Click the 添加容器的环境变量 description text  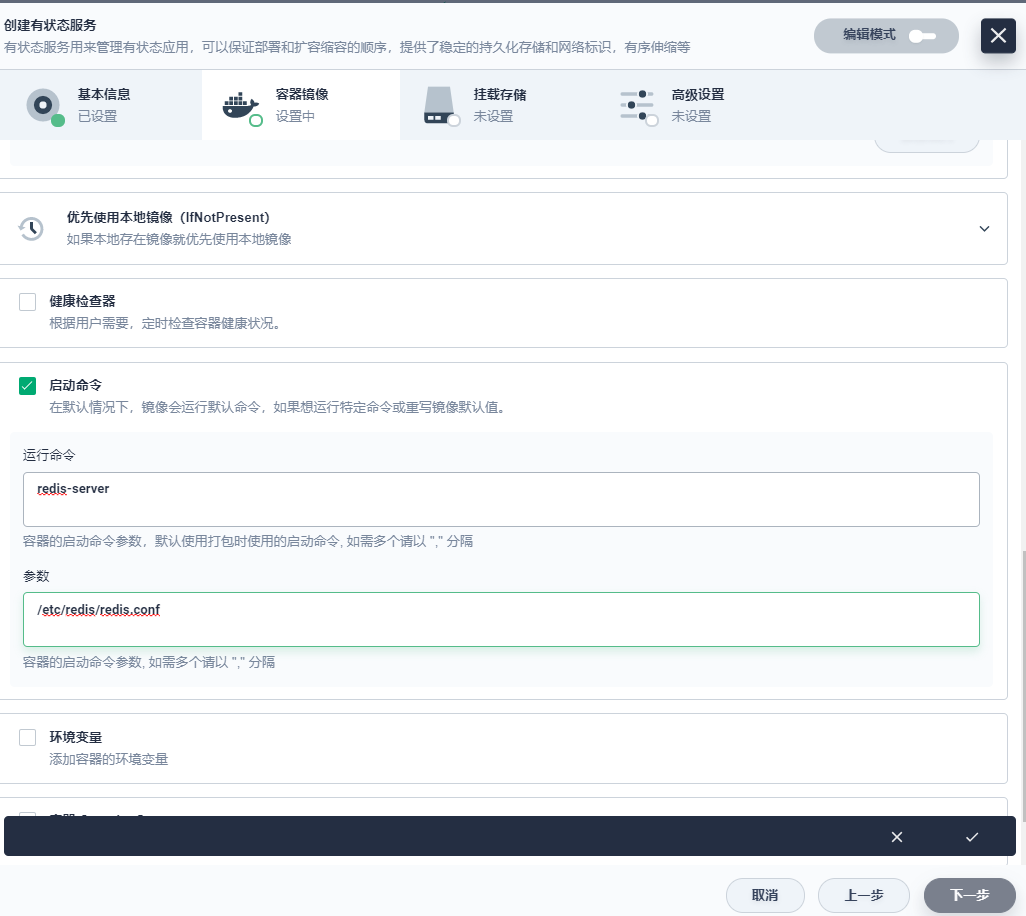[109, 759]
